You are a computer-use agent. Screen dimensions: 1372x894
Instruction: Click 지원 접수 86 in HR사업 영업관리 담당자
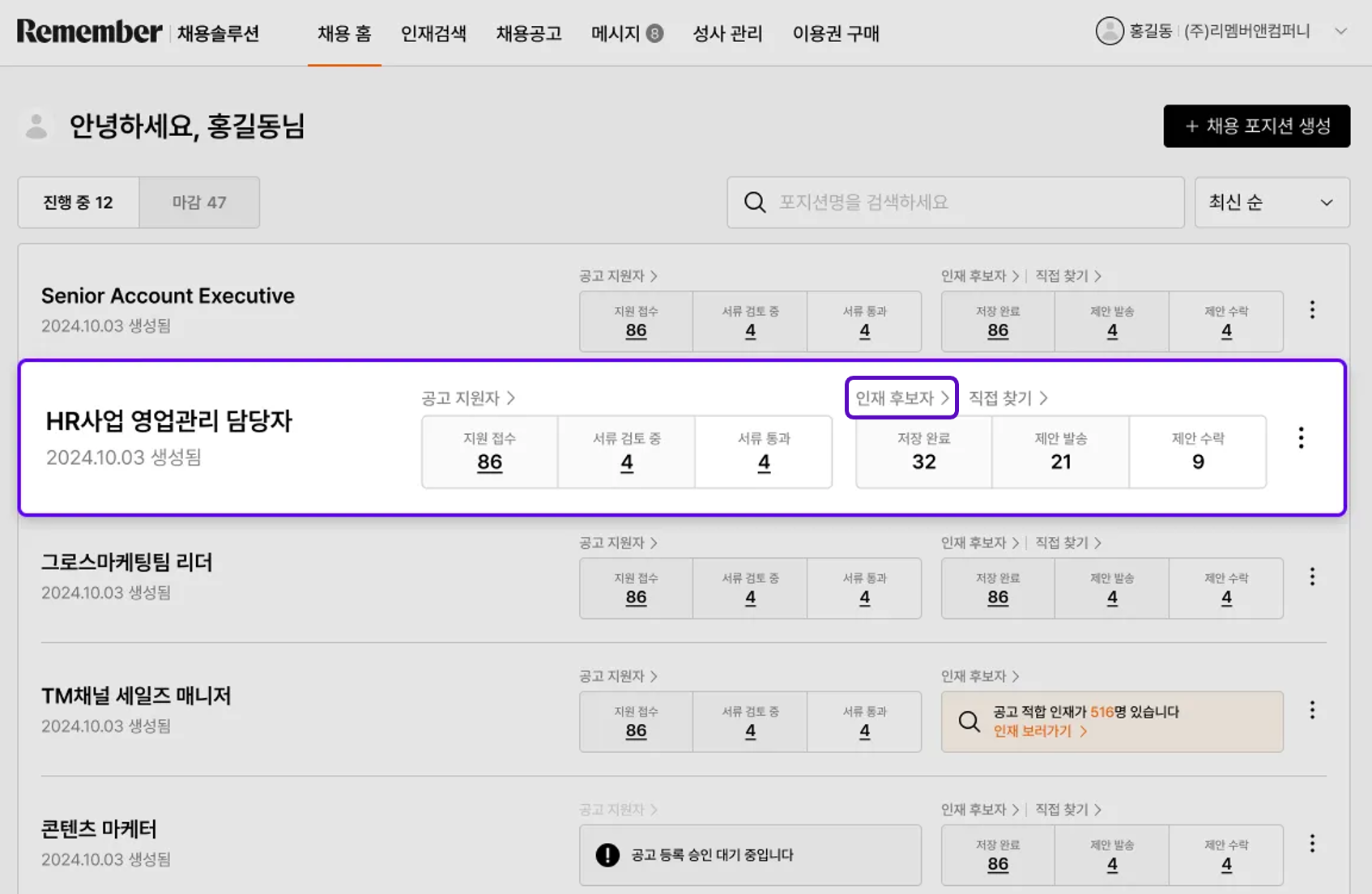[489, 452]
